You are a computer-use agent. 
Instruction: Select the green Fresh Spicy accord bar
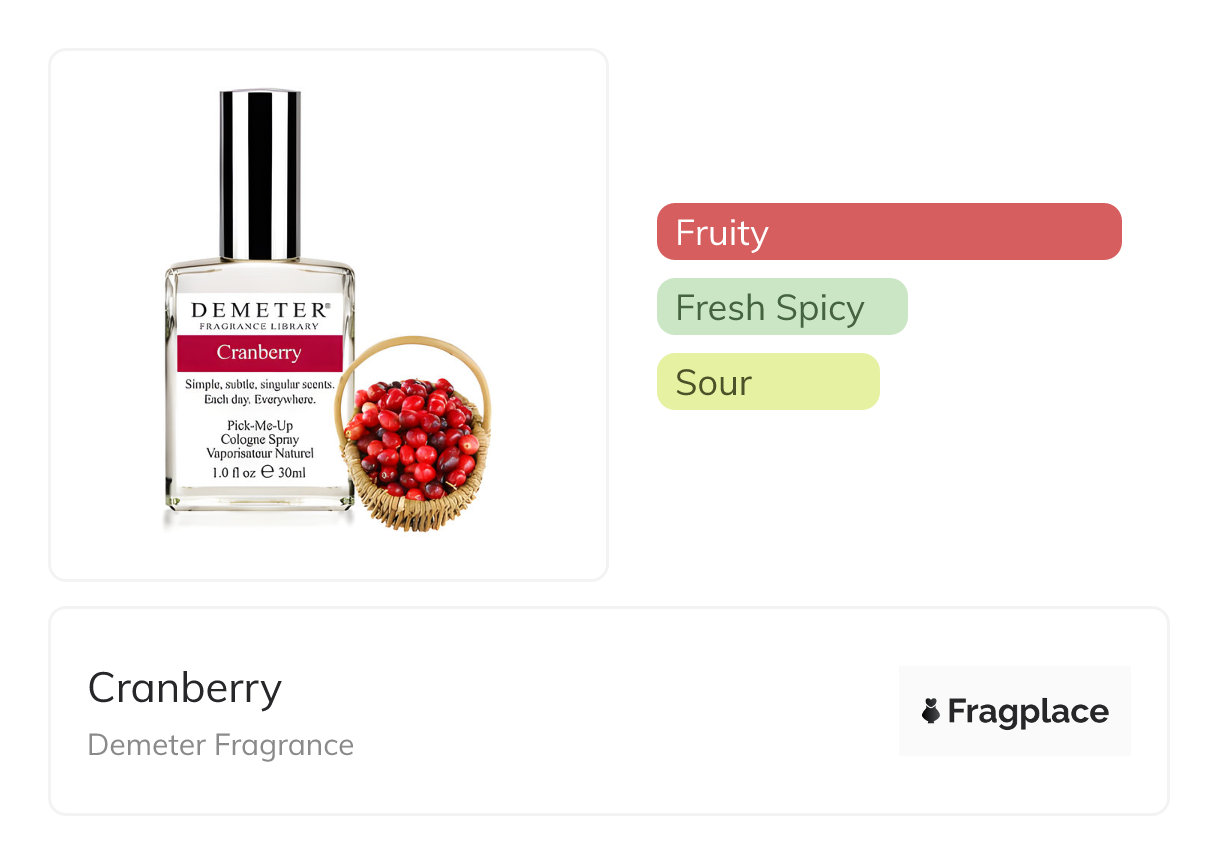pyautogui.click(x=781, y=307)
